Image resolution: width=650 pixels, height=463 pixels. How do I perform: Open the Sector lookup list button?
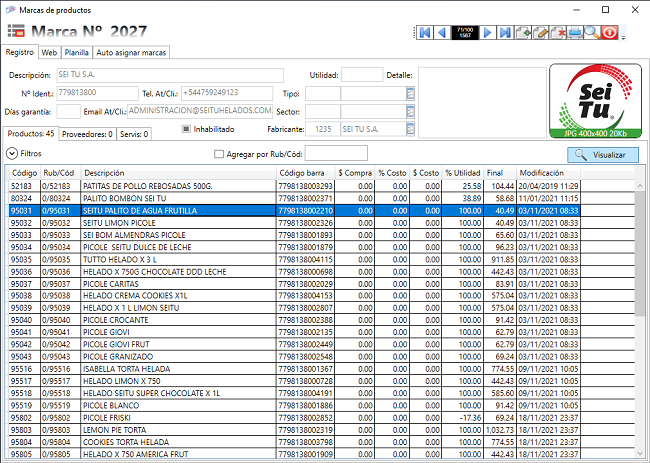click(x=410, y=112)
